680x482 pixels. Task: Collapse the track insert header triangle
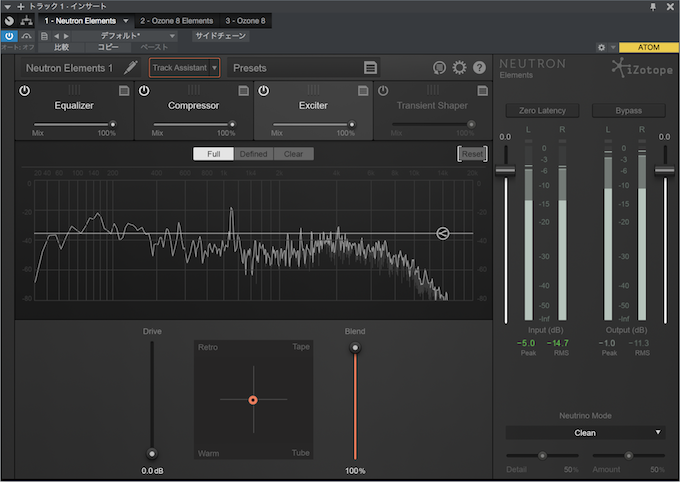[x=7, y=7]
